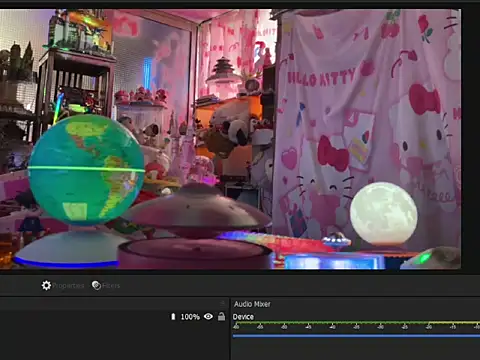Click the levitating silver disc in preview
Image resolution: width=480 pixels, height=360 pixels.
(x=197, y=210)
